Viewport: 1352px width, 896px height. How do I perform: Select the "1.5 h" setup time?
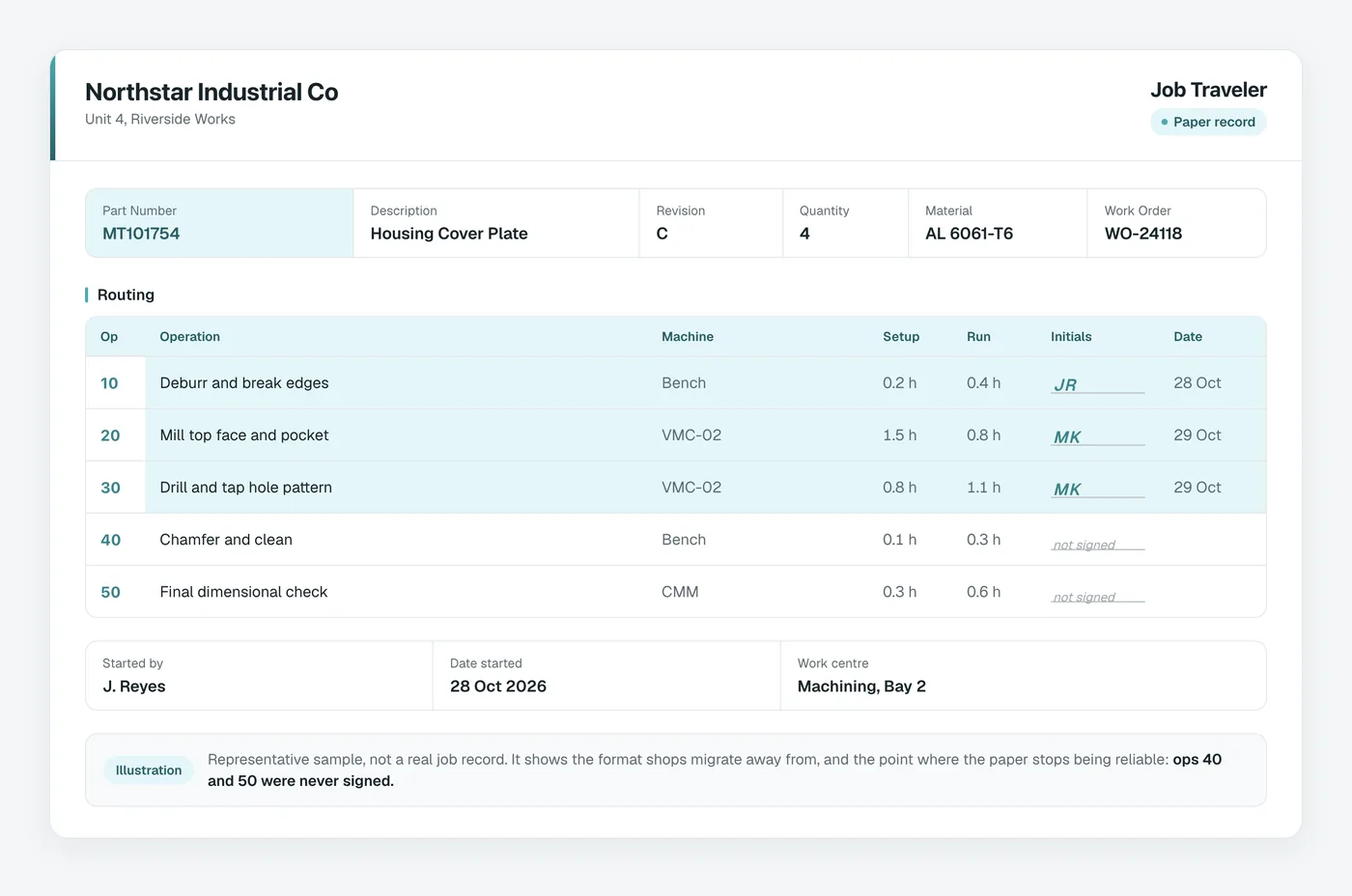pos(900,435)
